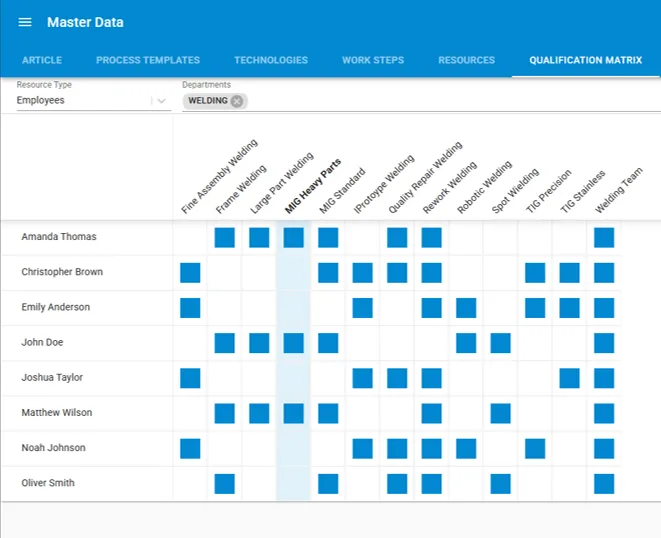
Task: Select the QUALIFICATION MATRIX tab
Action: coord(586,60)
